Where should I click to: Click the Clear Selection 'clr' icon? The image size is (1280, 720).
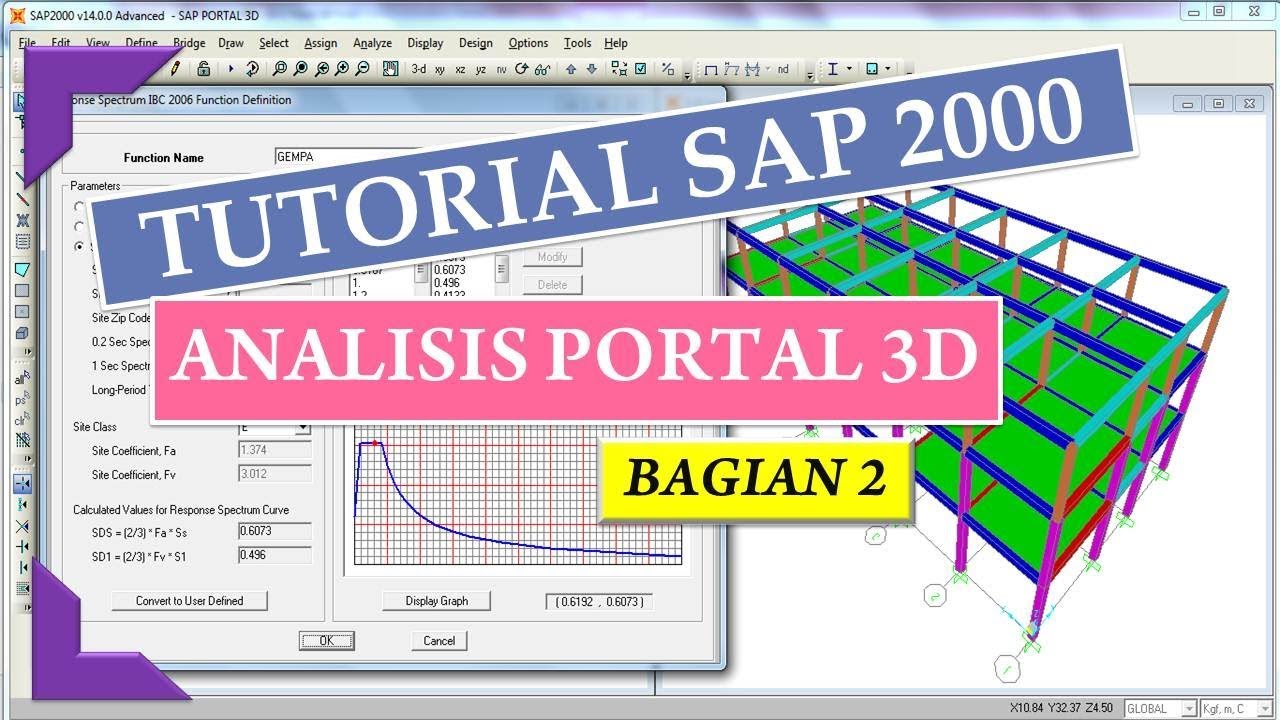[22, 421]
